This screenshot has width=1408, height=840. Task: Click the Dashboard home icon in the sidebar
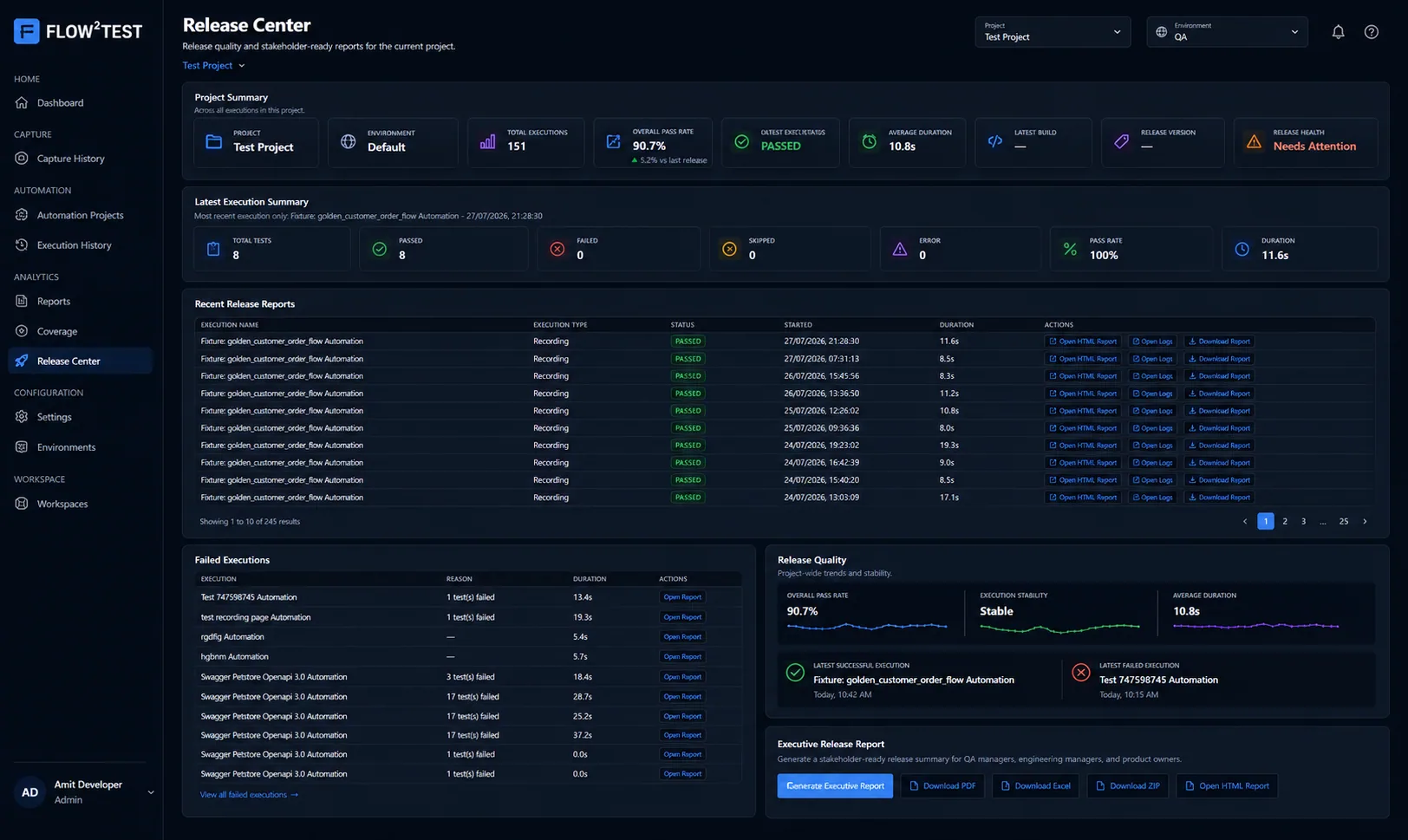click(x=22, y=102)
